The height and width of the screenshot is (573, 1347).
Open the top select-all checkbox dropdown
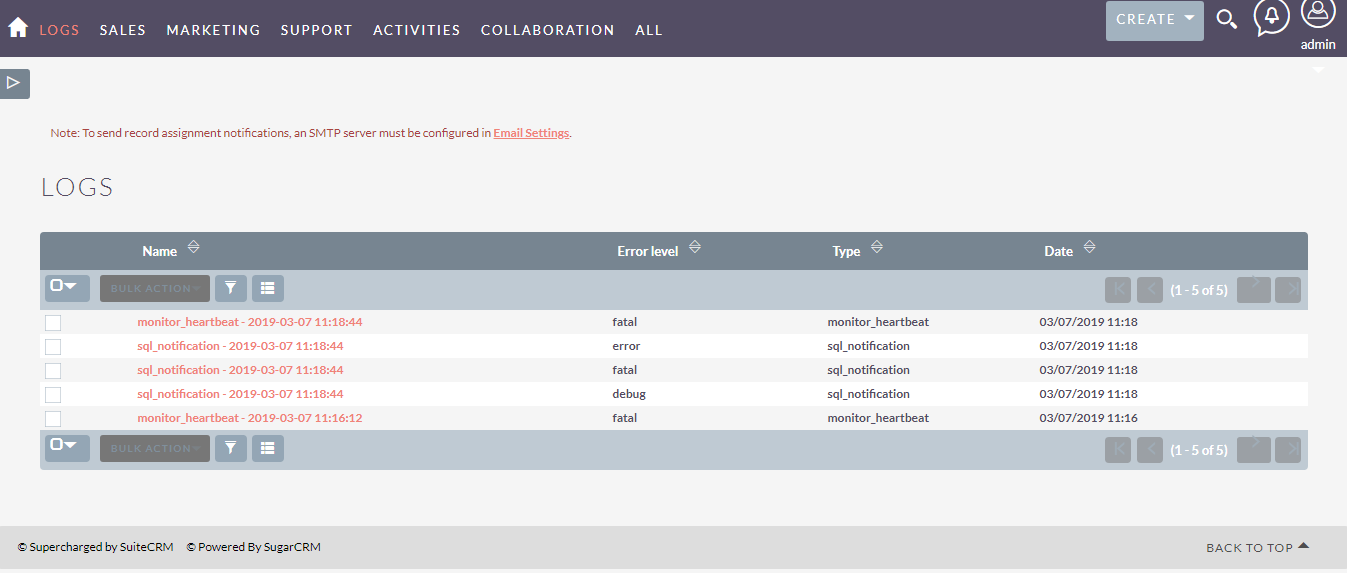click(x=67, y=287)
